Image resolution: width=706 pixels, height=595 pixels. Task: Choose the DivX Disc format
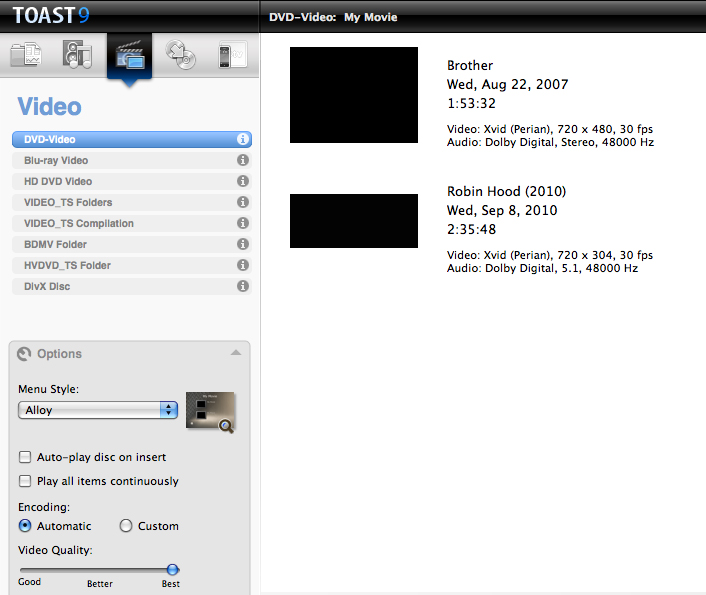point(131,286)
